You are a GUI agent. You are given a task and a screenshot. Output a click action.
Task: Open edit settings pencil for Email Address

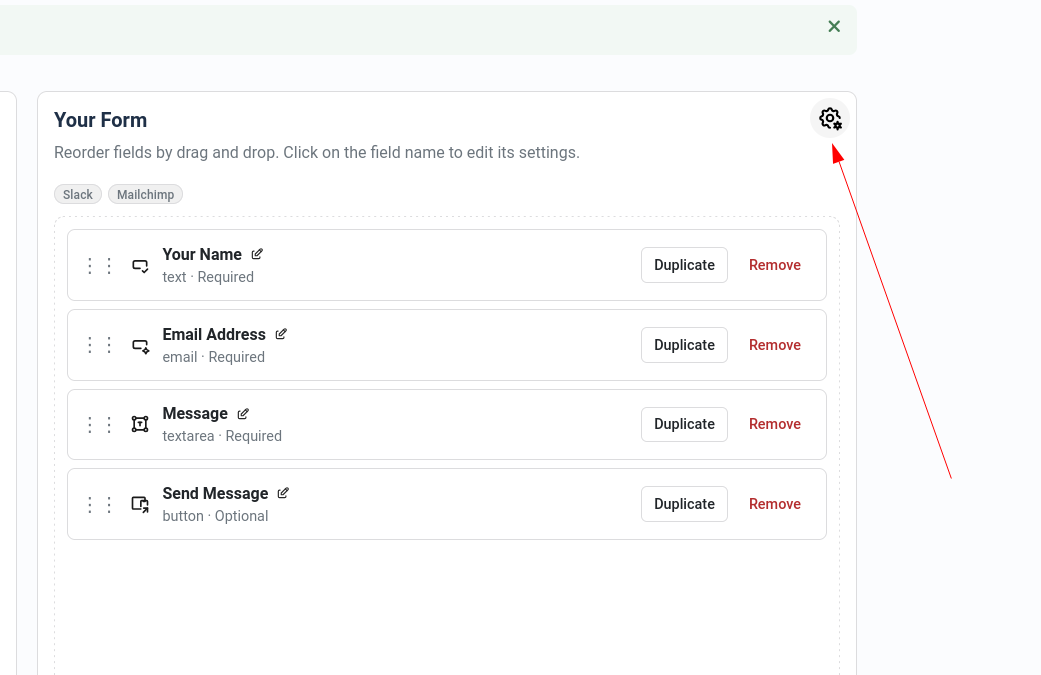click(x=280, y=333)
